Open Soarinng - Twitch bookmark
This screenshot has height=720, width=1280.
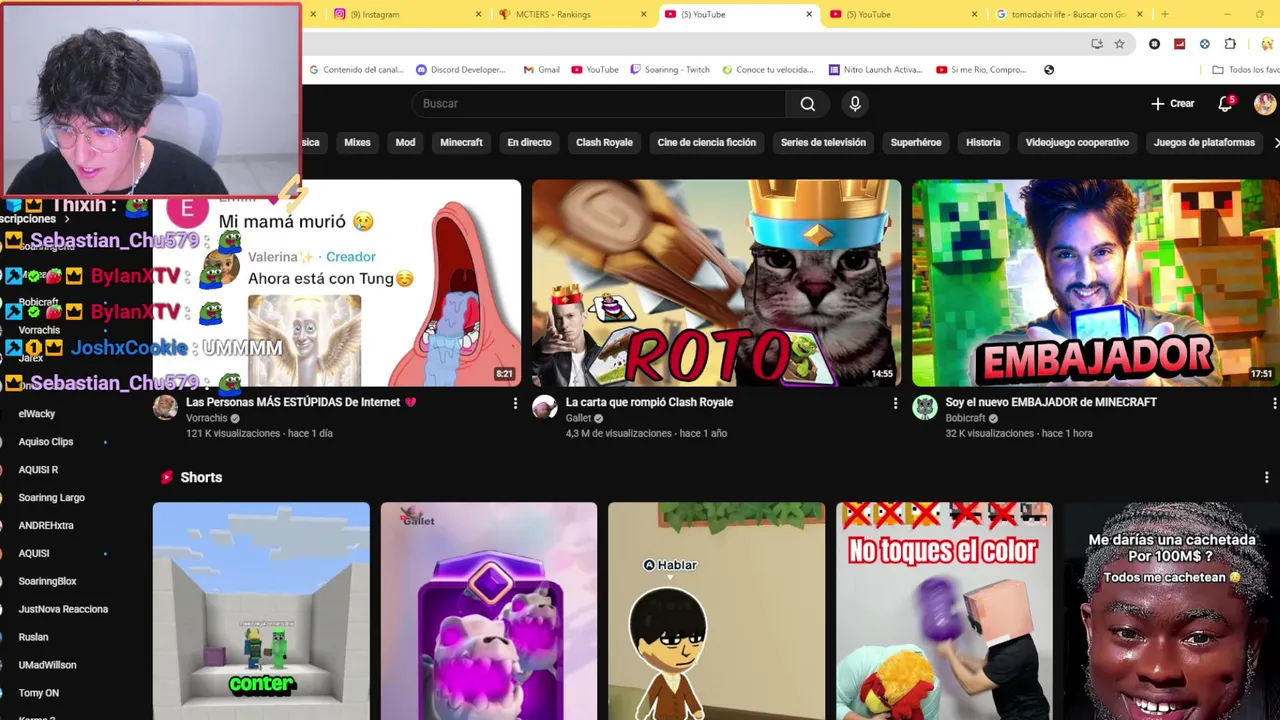(x=670, y=70)
